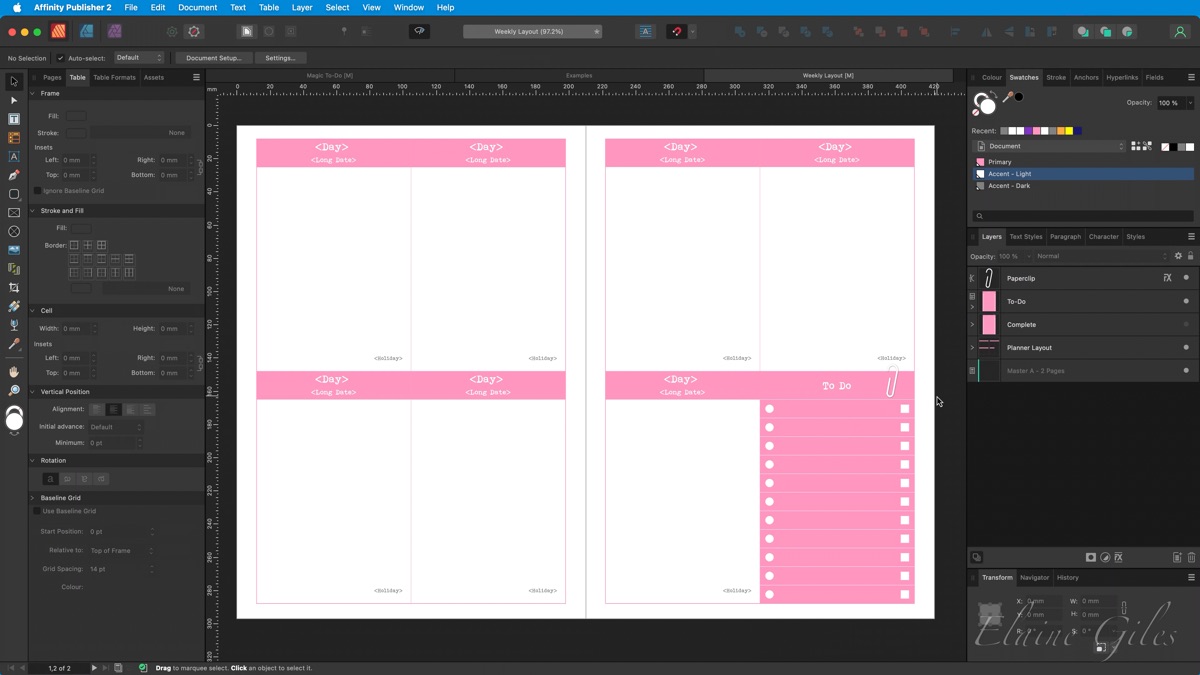Switch to Stroke panel tab
The width and height of the screenshot is (1200, 675).
1056,77
